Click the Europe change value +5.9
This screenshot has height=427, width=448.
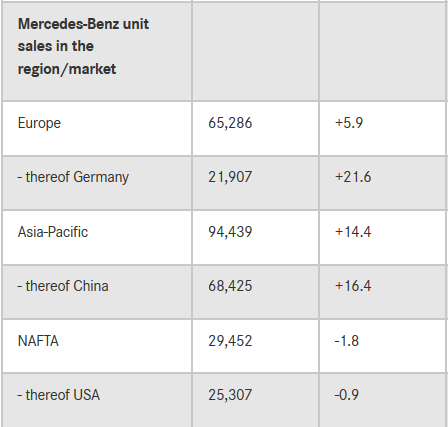(349, 123)
